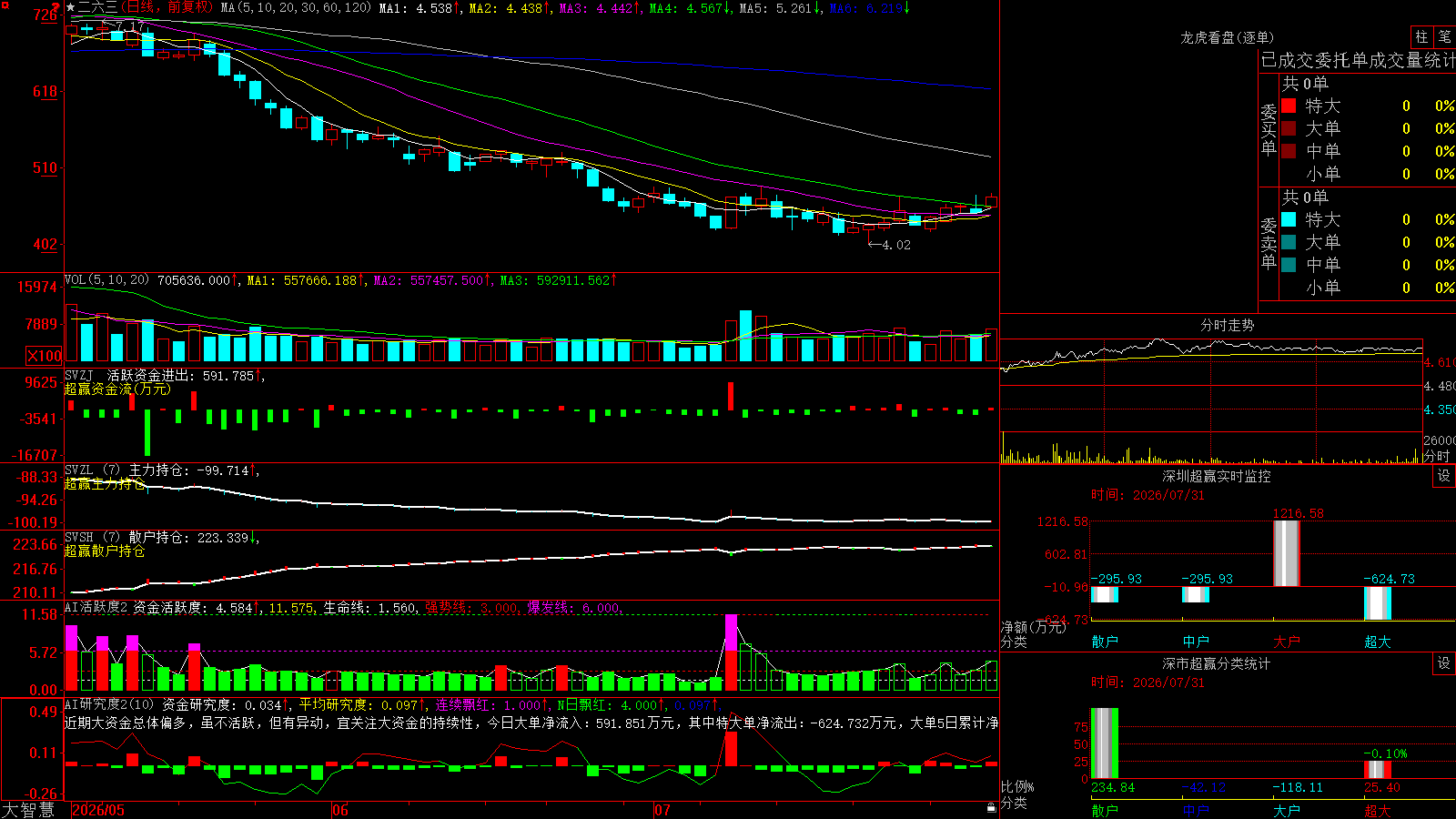Screen dimensions: 1456x819
Task: Click the X100 volume multiplier box
Action: [45, 356]
